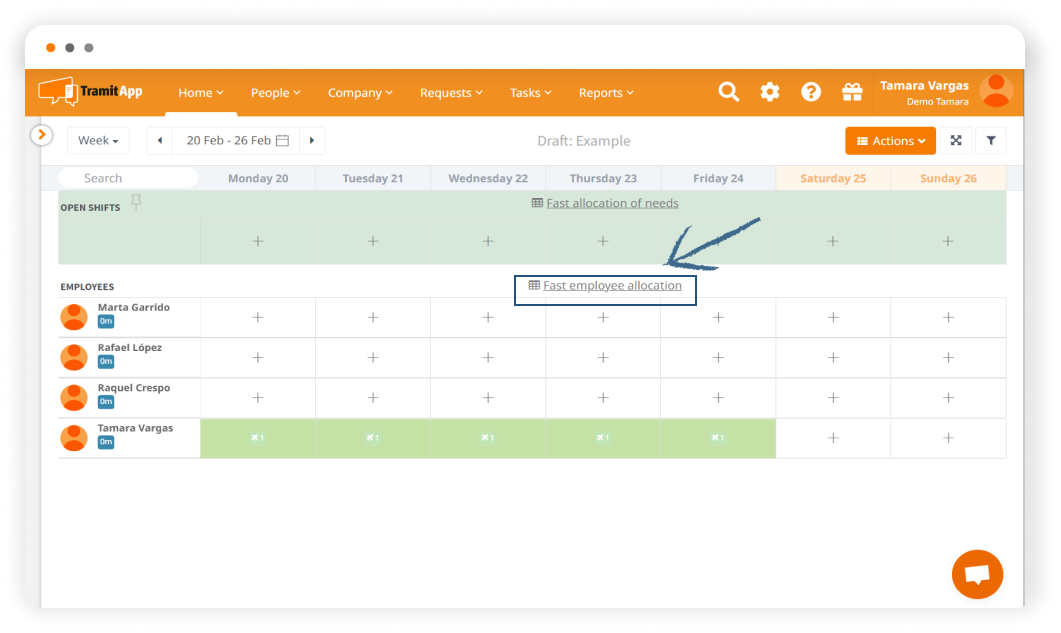Image resolution: width=1061 pixels, height=633 pixels.
Task: Open the gift box icon
Action: (x=852, y=92)
